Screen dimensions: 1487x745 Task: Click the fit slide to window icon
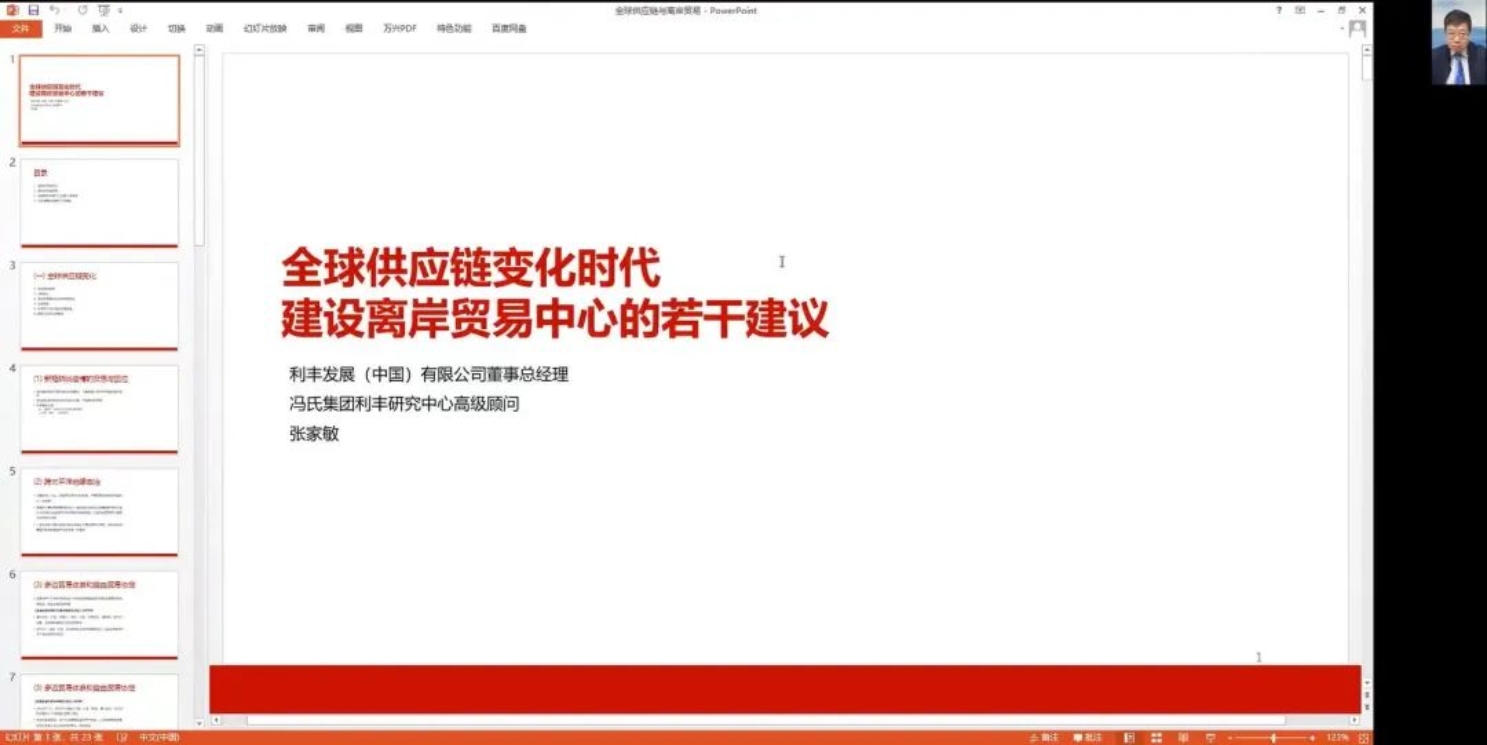tap(1363, 738)
